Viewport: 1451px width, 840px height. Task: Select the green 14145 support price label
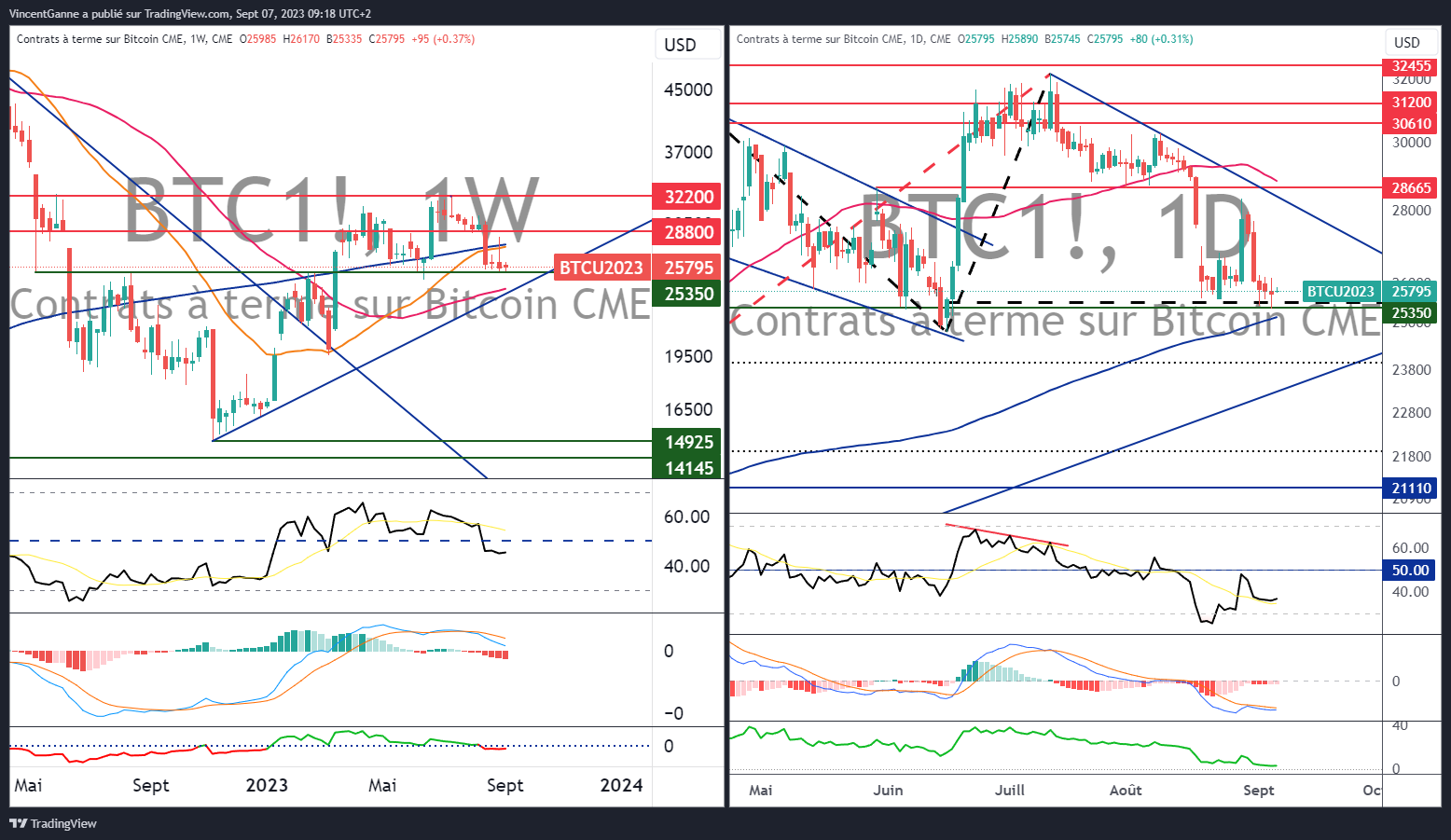tap(688, 468)
